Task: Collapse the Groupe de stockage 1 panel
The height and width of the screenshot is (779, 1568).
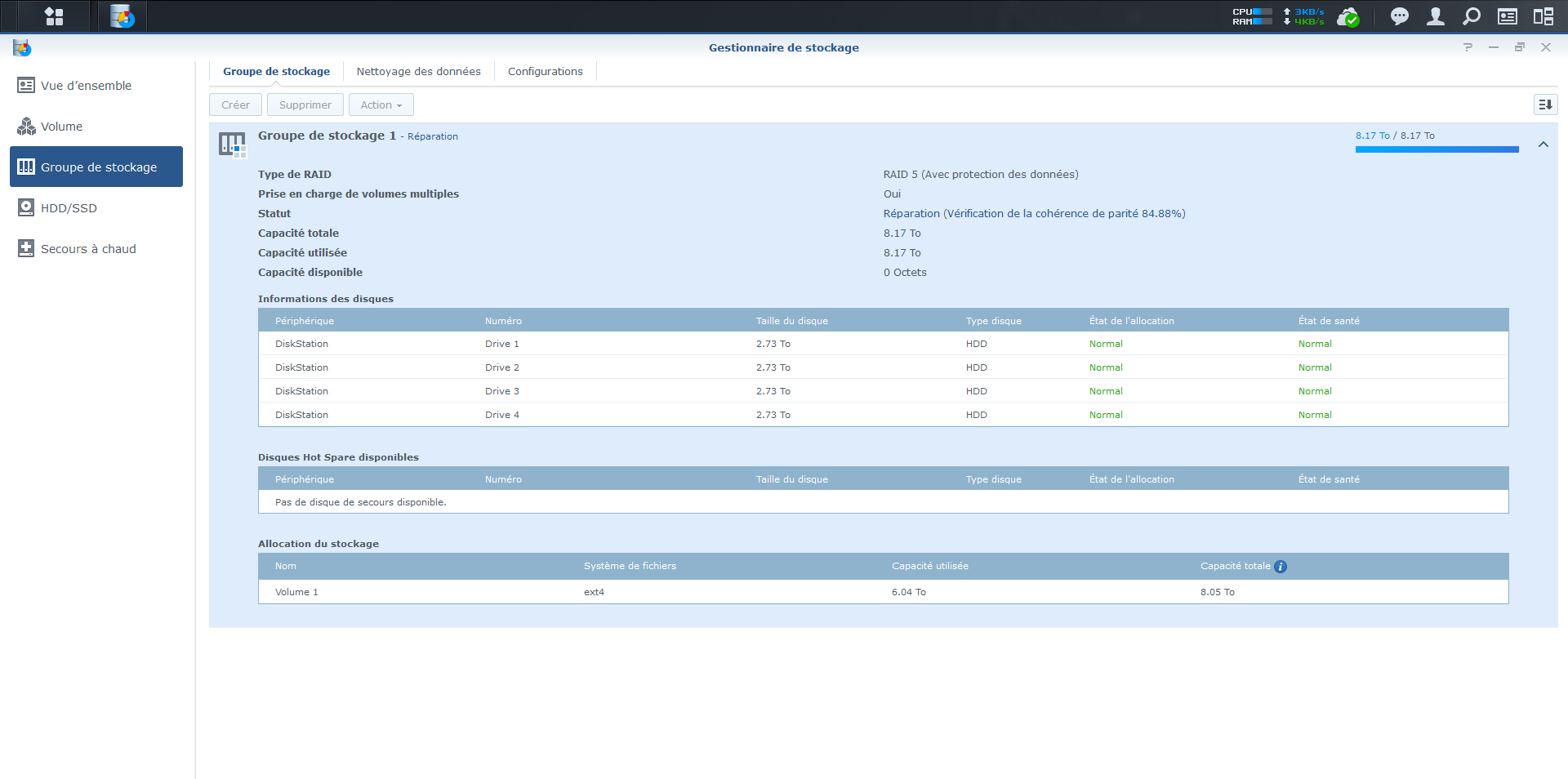Action: coord(1543,145)
